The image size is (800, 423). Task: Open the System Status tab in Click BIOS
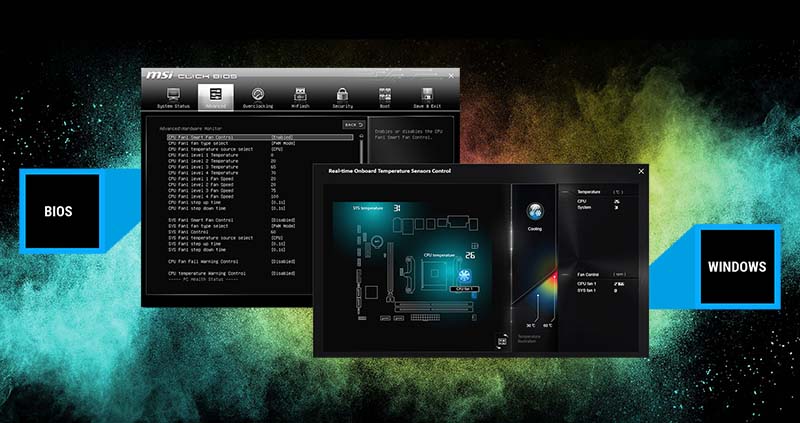click(173, 98)
